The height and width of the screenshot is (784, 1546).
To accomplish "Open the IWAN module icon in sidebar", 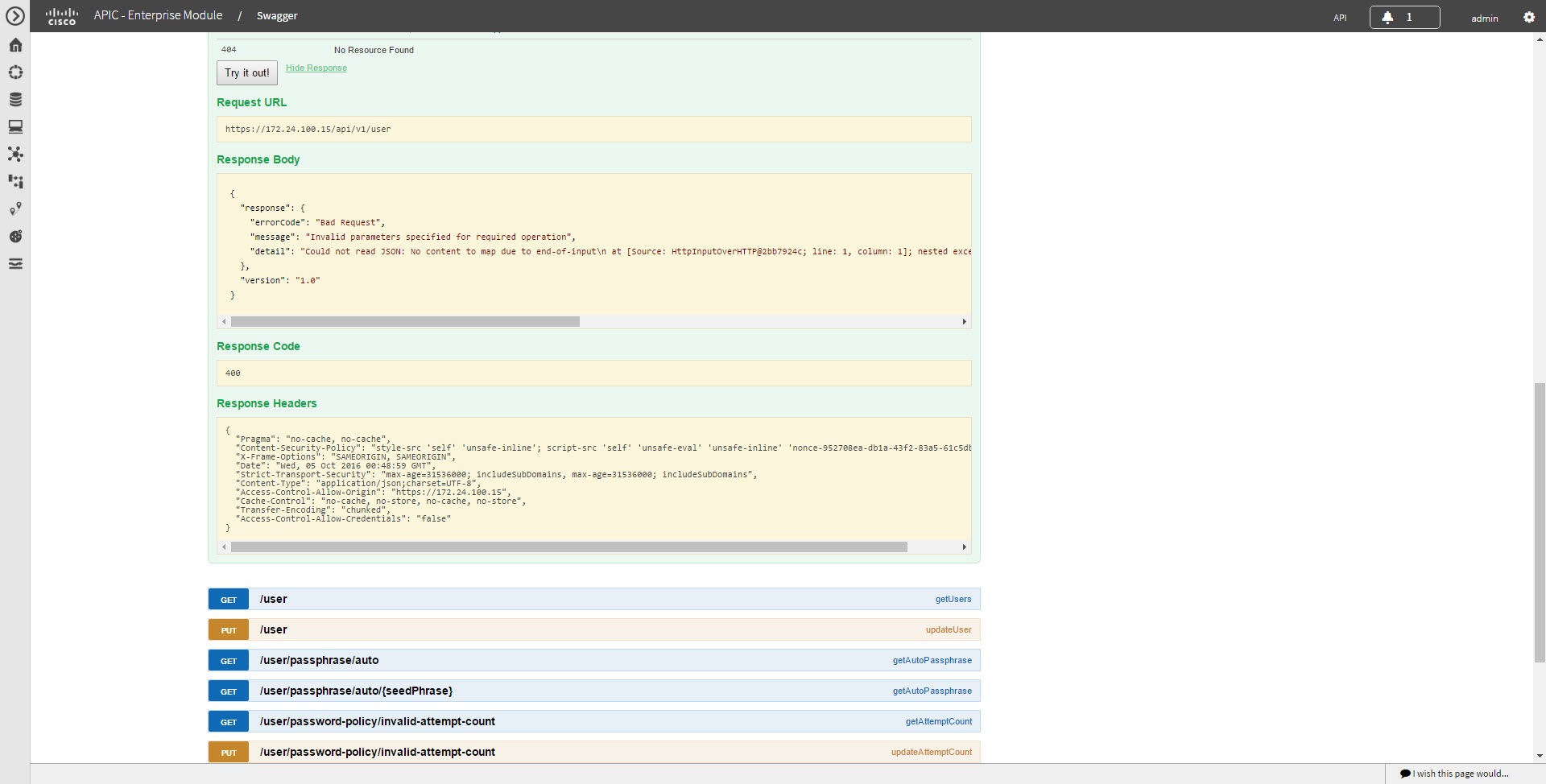I will tap(15, 182).
